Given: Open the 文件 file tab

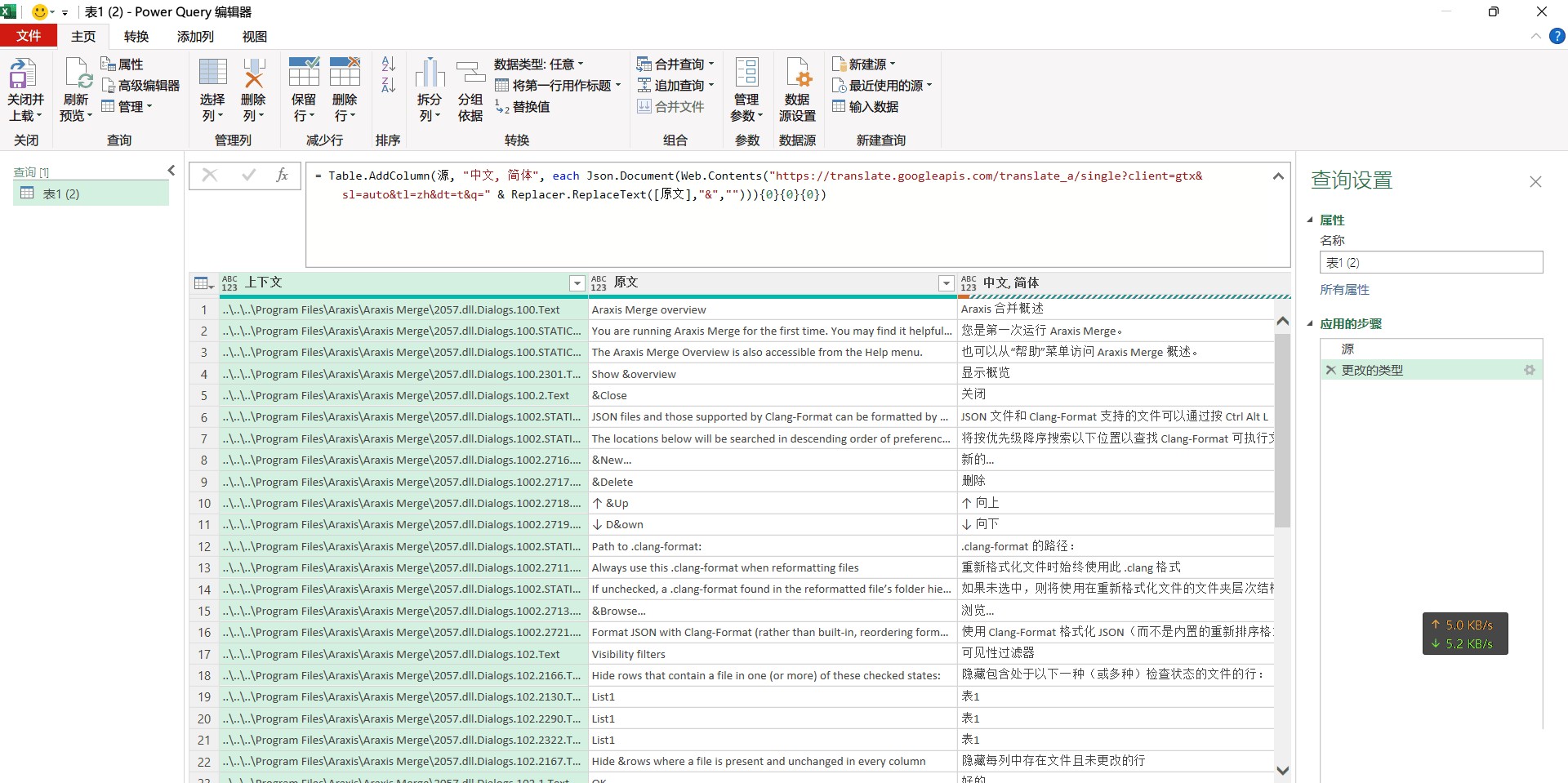Looking at the screenshot, I should [x=29, y=36].
